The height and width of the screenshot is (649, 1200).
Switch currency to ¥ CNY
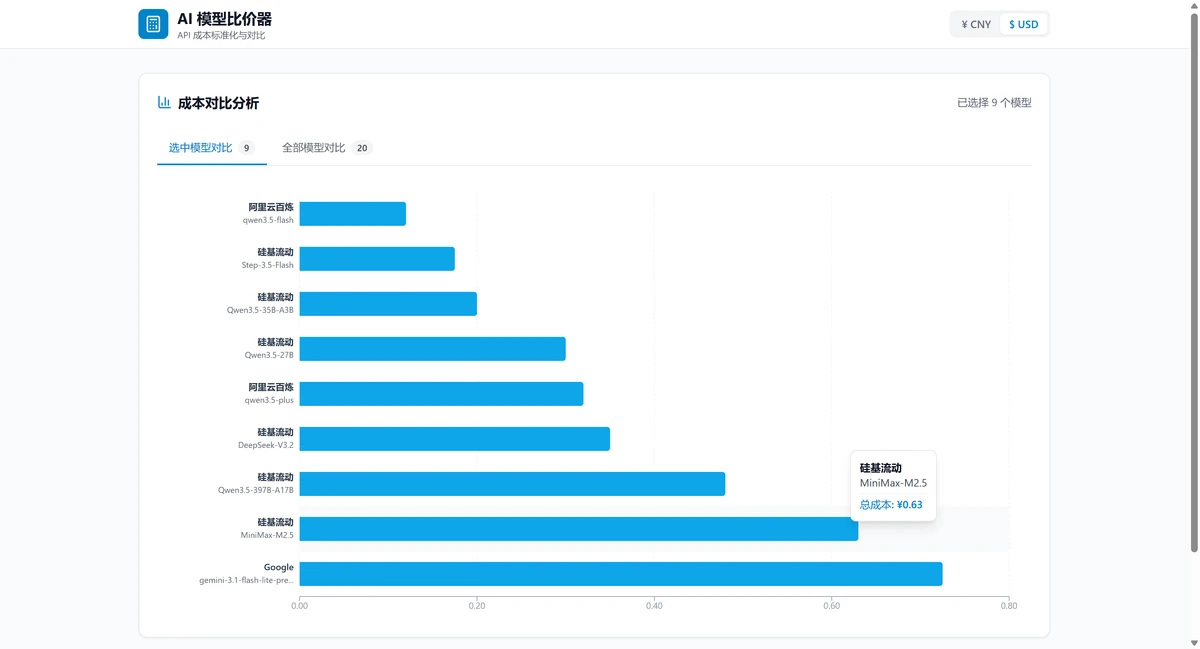[x=975, y=24]
